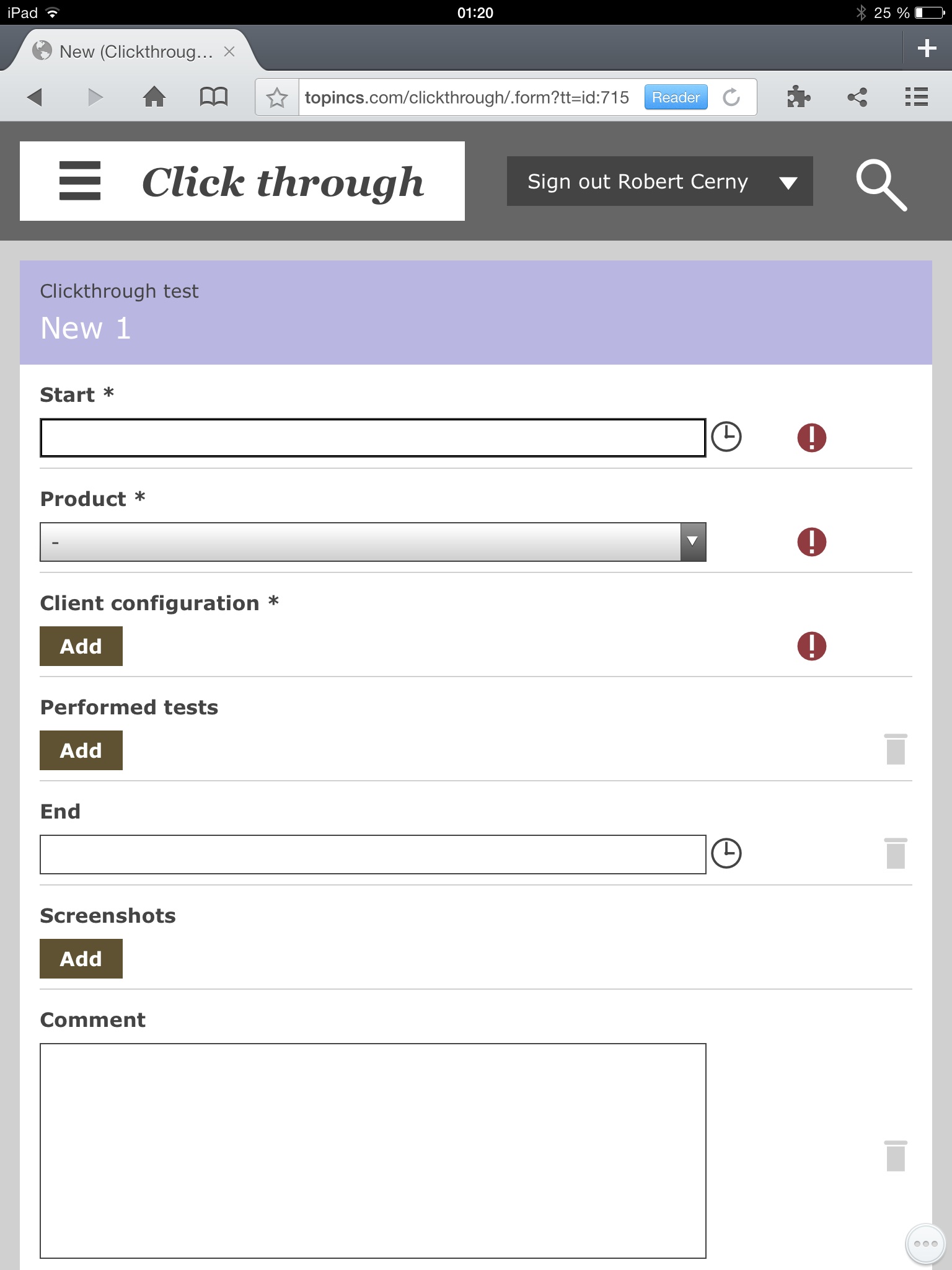Tap the browser share icon

click(857, 97)
